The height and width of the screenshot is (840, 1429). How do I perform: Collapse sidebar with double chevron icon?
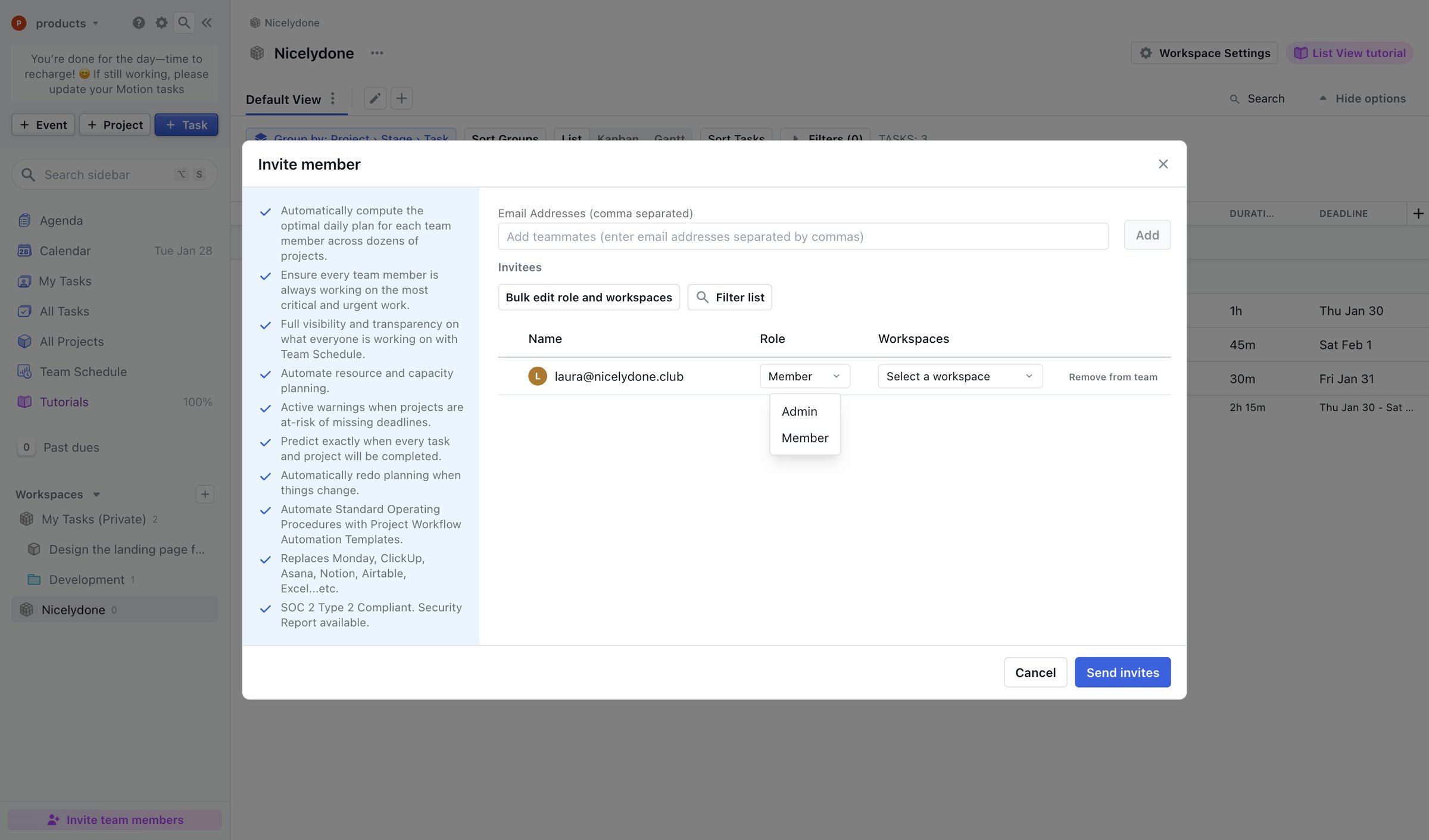point(207,23)
